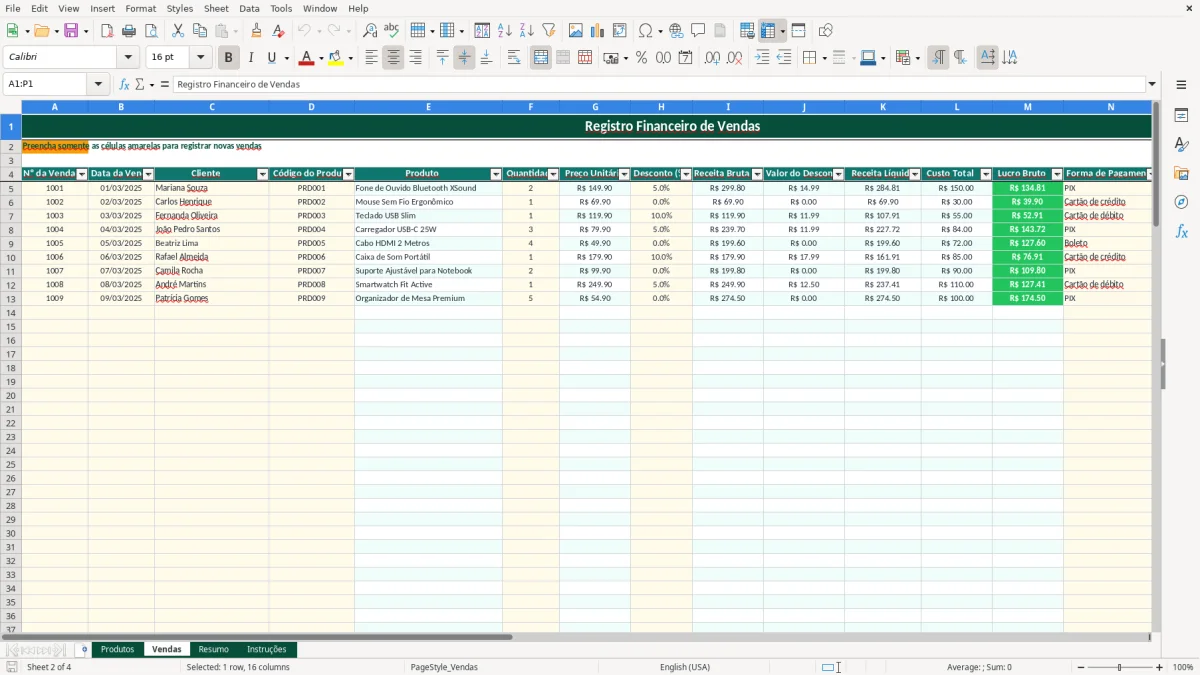Click the Sort Descending icon
The image size is (1200, 675).
pyautogui.click(x=527, y=31)
